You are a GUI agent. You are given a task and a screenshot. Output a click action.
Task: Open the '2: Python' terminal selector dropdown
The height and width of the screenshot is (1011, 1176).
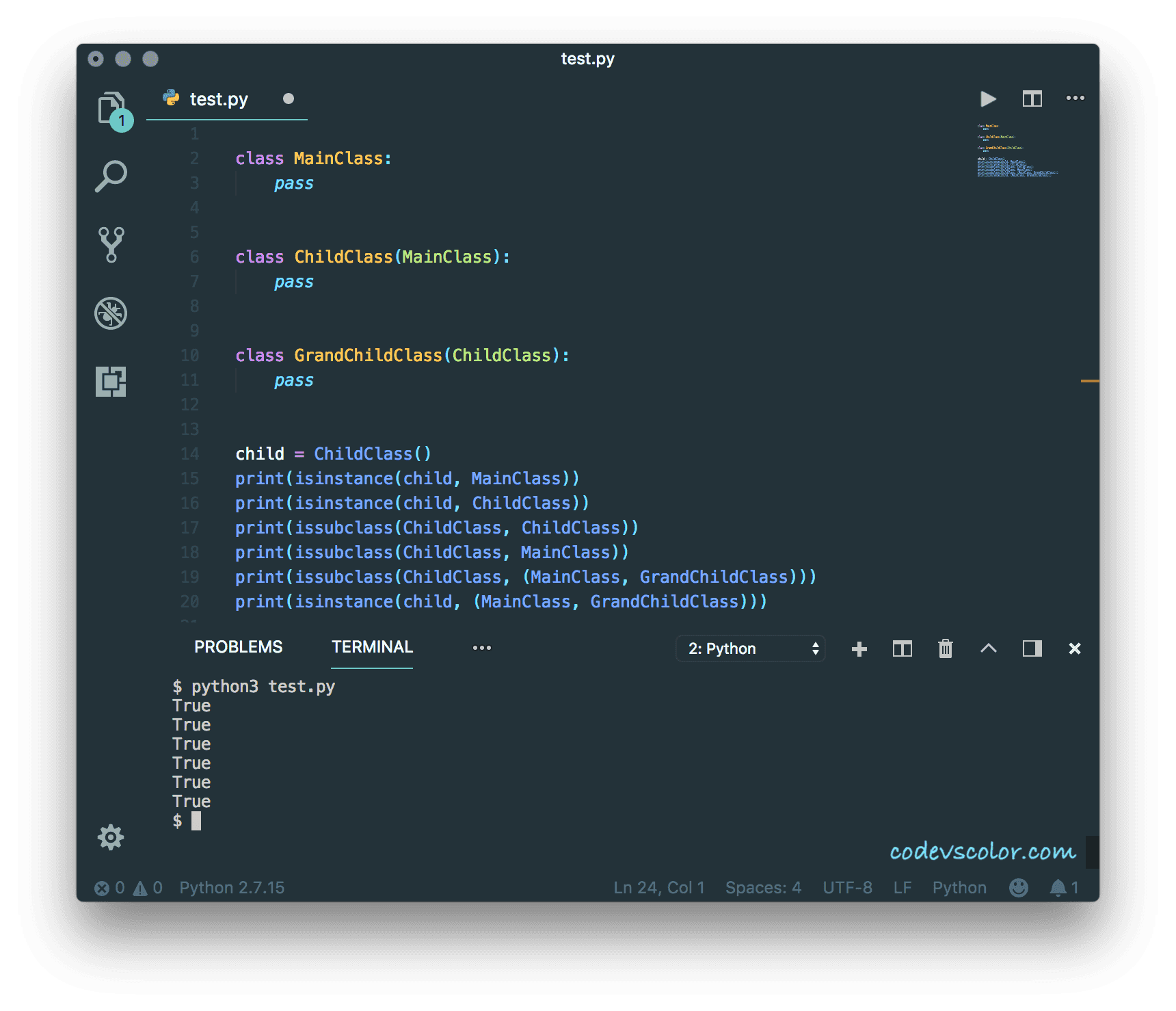(751, 648)
